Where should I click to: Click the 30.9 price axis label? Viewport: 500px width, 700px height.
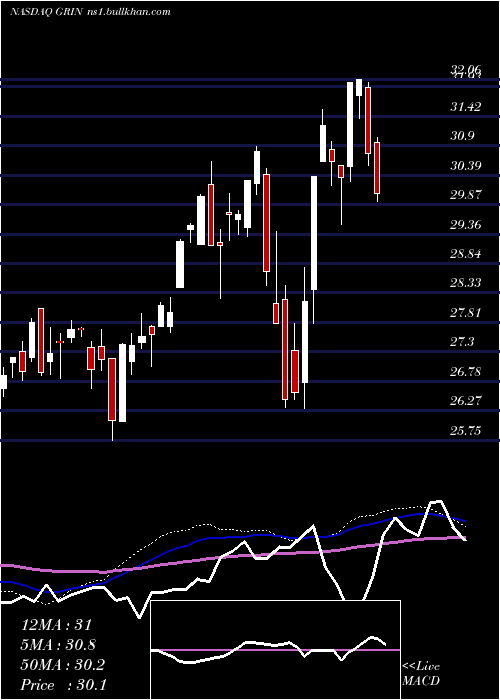tap(462, 136)
